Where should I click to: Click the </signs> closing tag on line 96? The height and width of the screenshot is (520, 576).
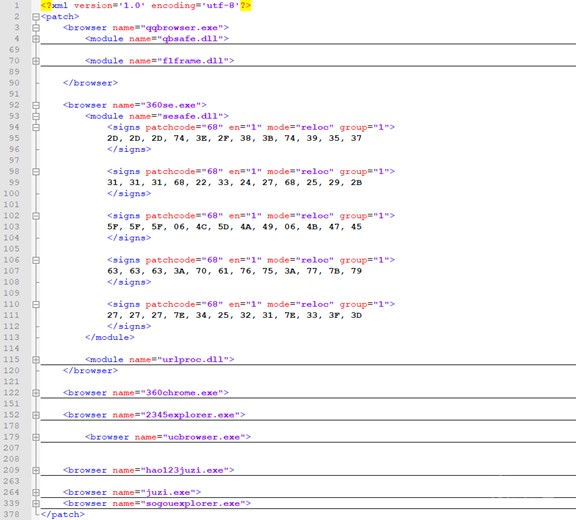(129, 149)
